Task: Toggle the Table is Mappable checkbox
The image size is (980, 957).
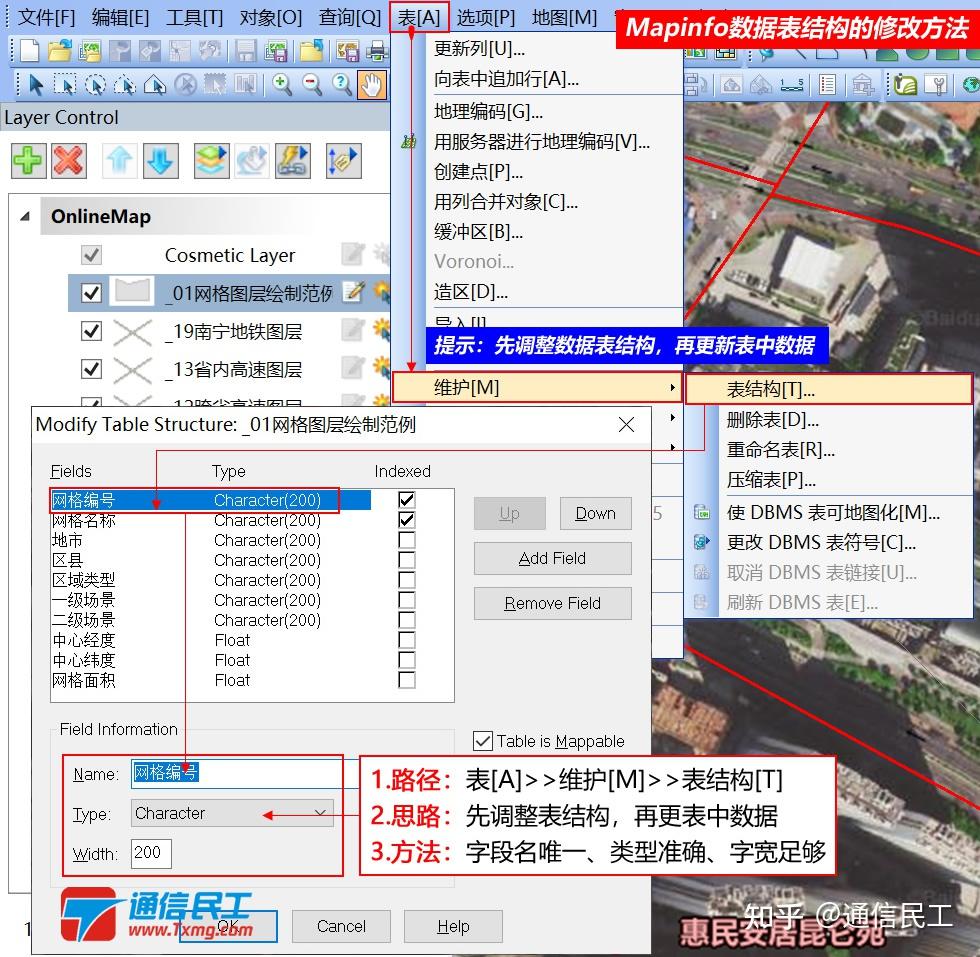Action: 482,741
